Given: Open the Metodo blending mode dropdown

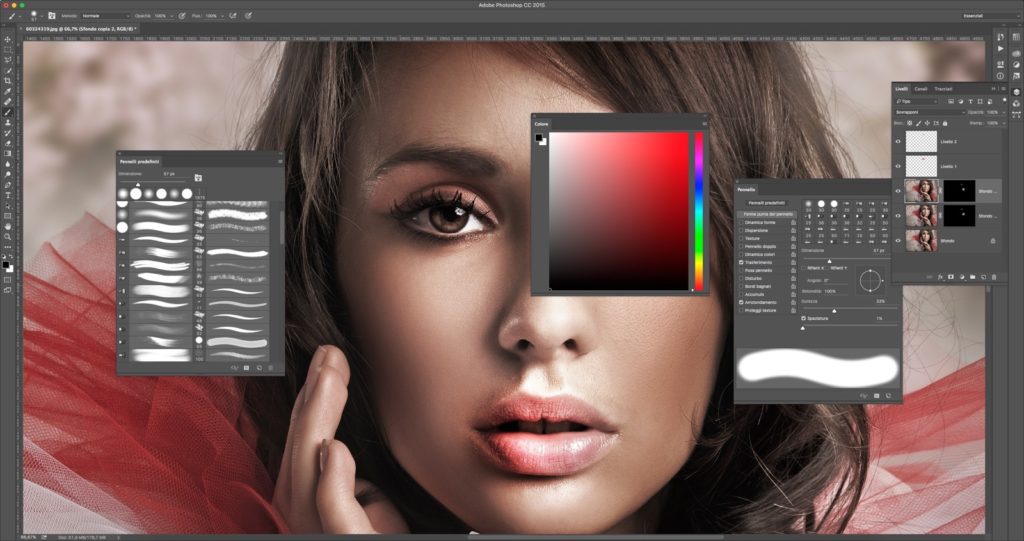Looking at the screenshot, I should pos(105,16).
